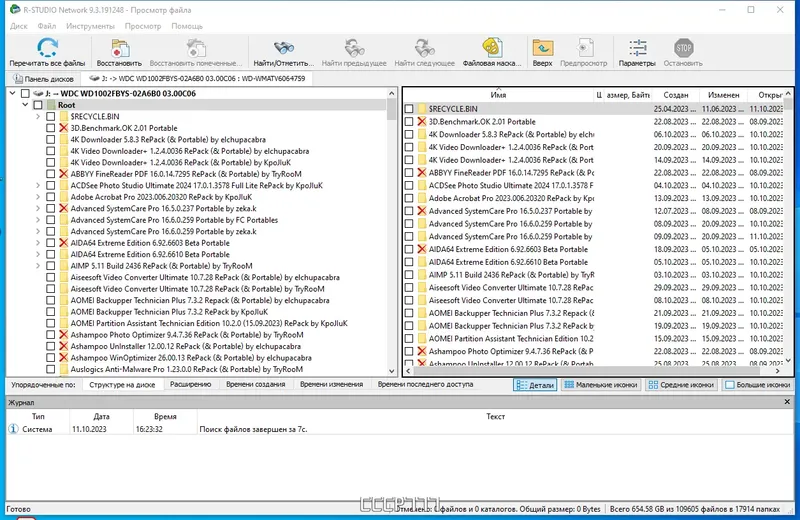Click the Восстановить recover icon
This screenshot has width=800, height=520.
point(119,48)
